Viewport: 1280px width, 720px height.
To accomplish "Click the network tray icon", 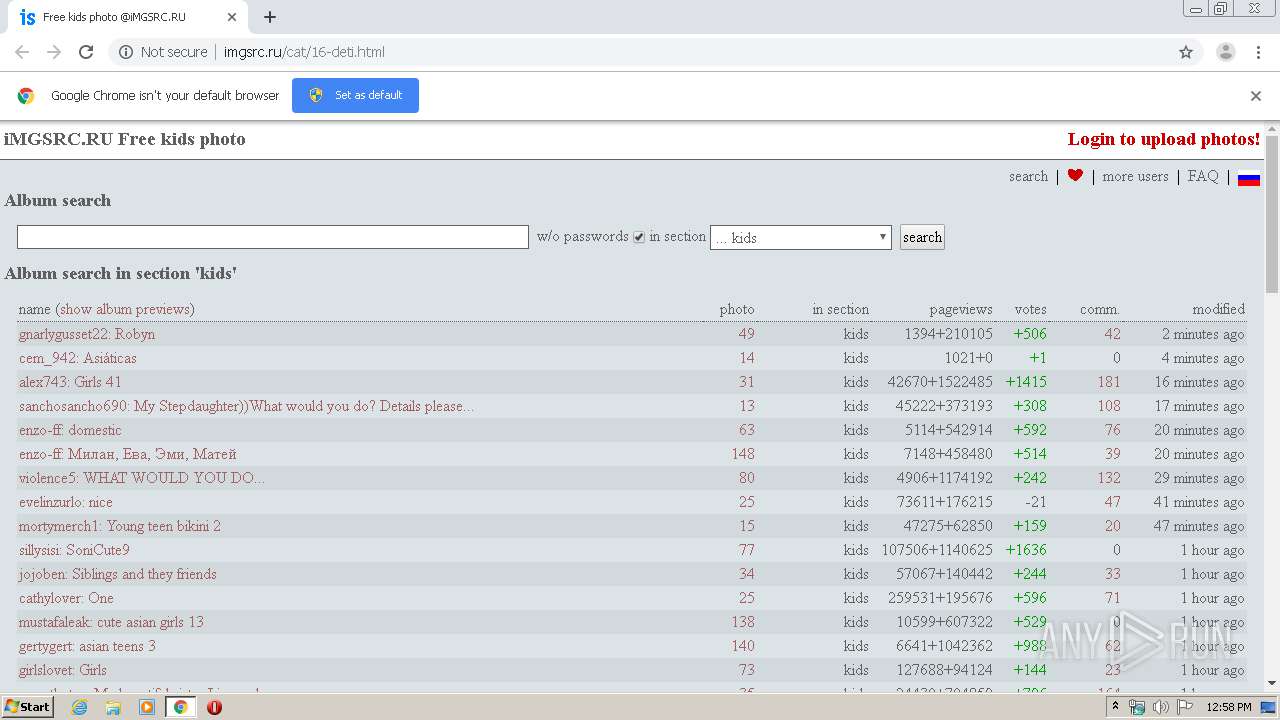I will 1137,707.
